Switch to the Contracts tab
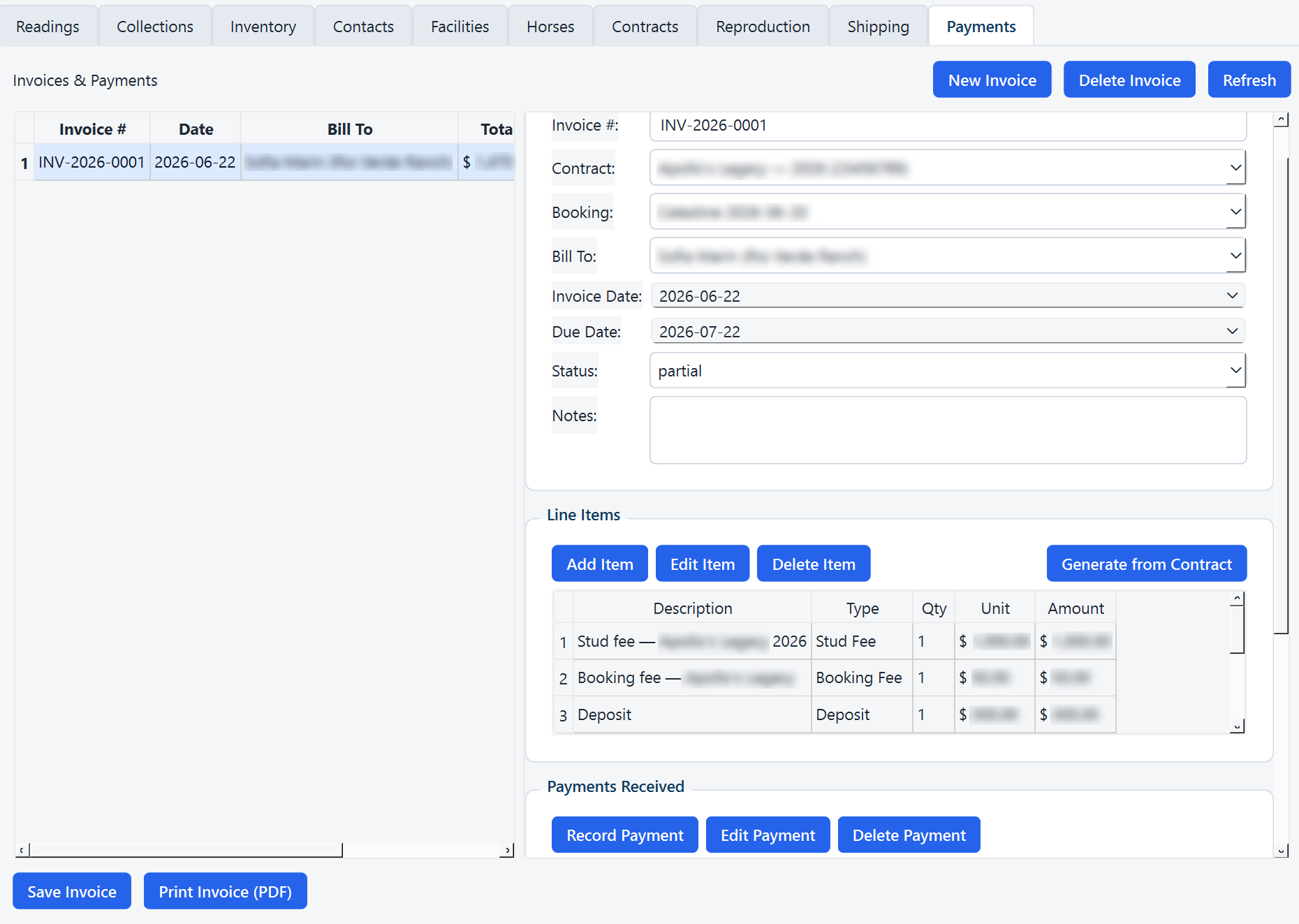This screenshot has height=924, width=1299. click(645, 27)
